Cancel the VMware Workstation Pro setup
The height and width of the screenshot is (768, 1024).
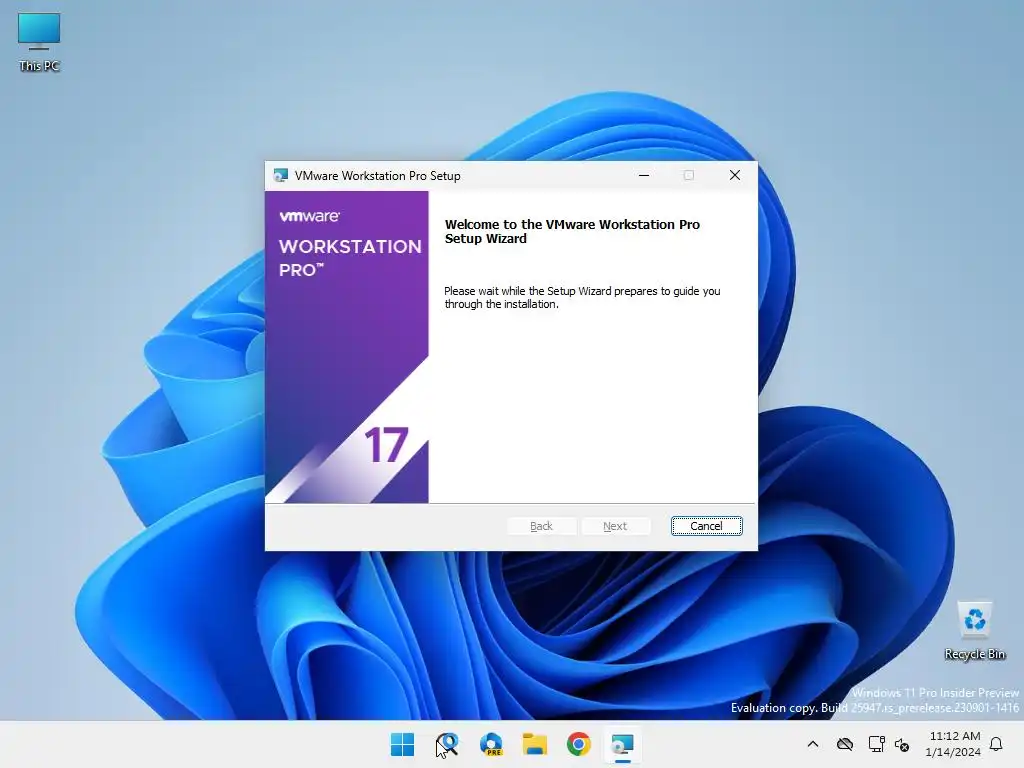[706, 526]
